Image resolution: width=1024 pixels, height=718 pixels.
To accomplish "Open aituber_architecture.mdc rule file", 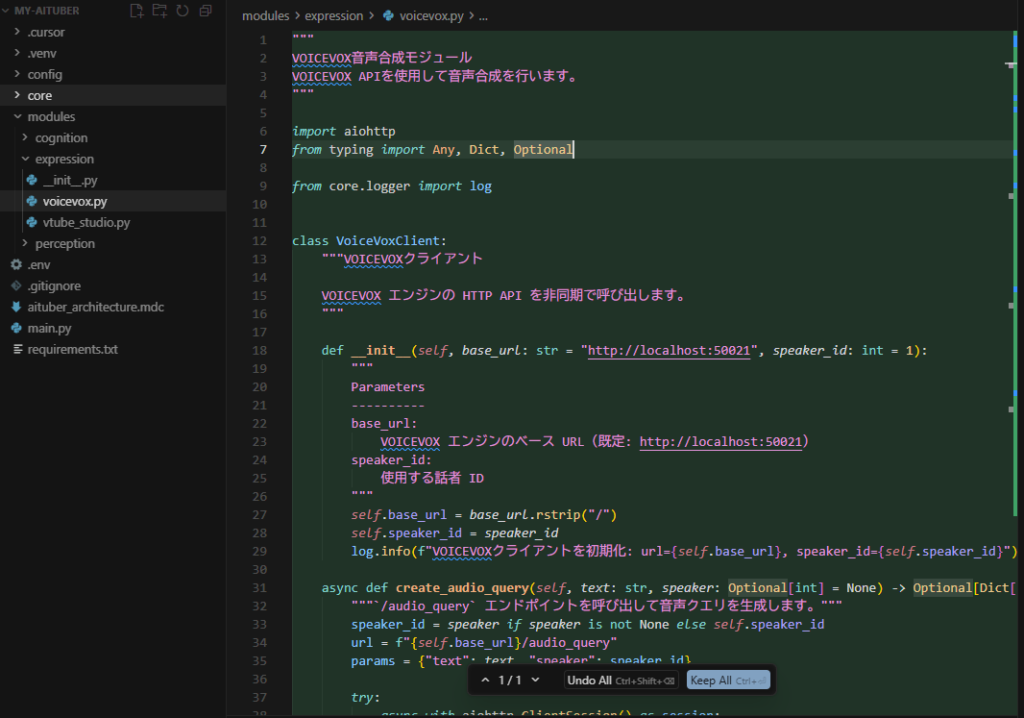I will (95, 307).
